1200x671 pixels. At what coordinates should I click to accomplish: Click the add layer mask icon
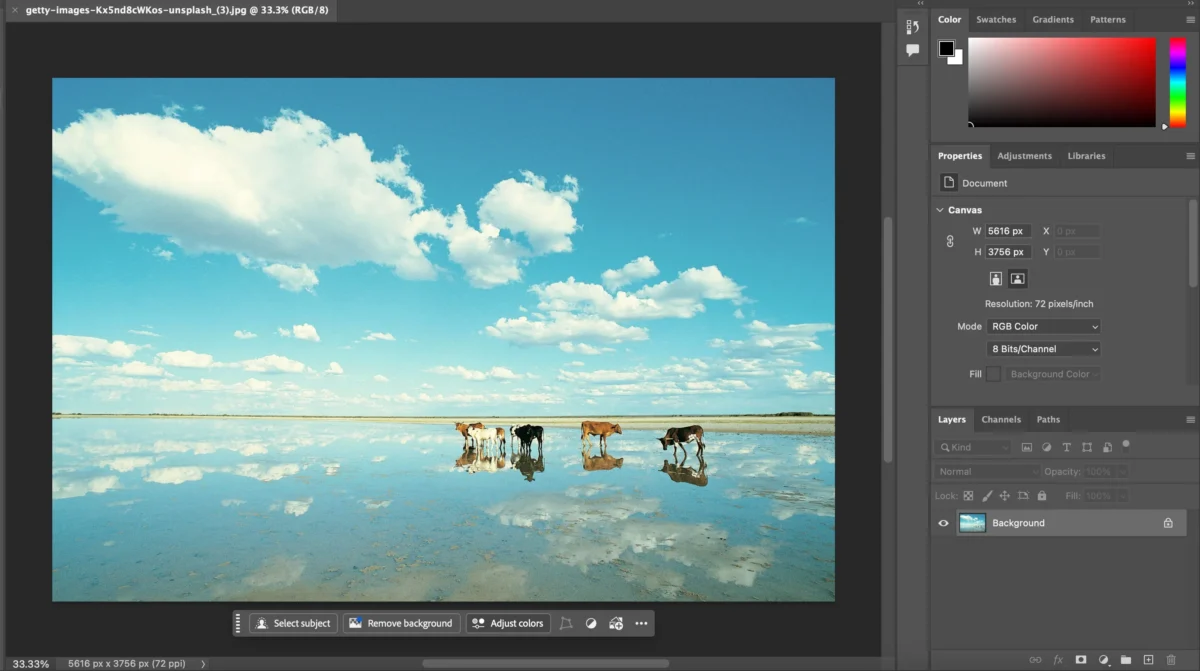[1081, 660]
